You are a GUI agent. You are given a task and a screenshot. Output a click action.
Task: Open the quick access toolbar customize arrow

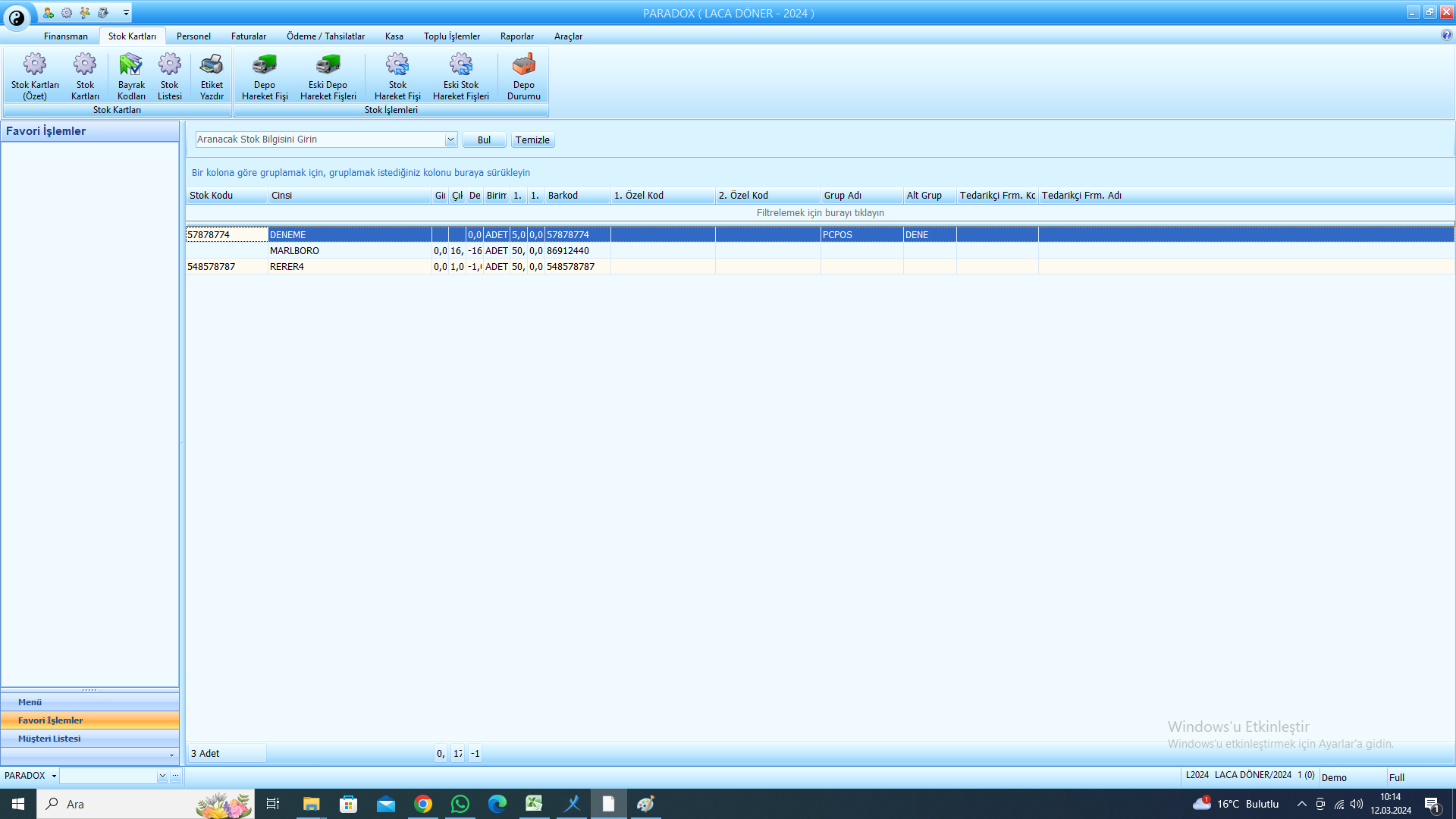pos(126,13)
